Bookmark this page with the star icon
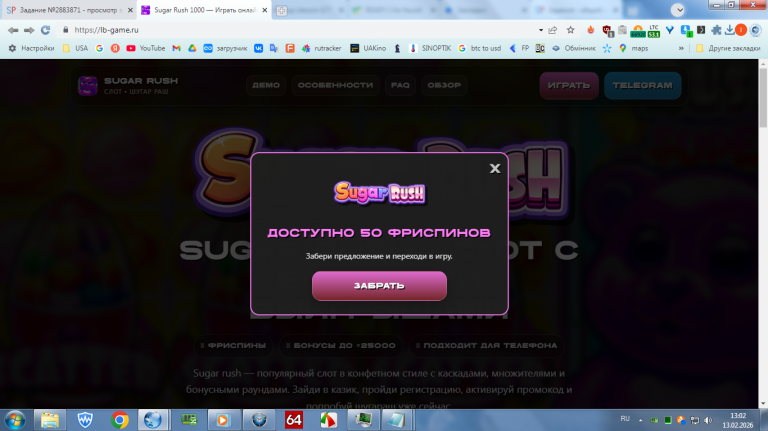Image resolution: width=768 pixels, height=431 pixels. pyautogui.click(x=571, y=30)
